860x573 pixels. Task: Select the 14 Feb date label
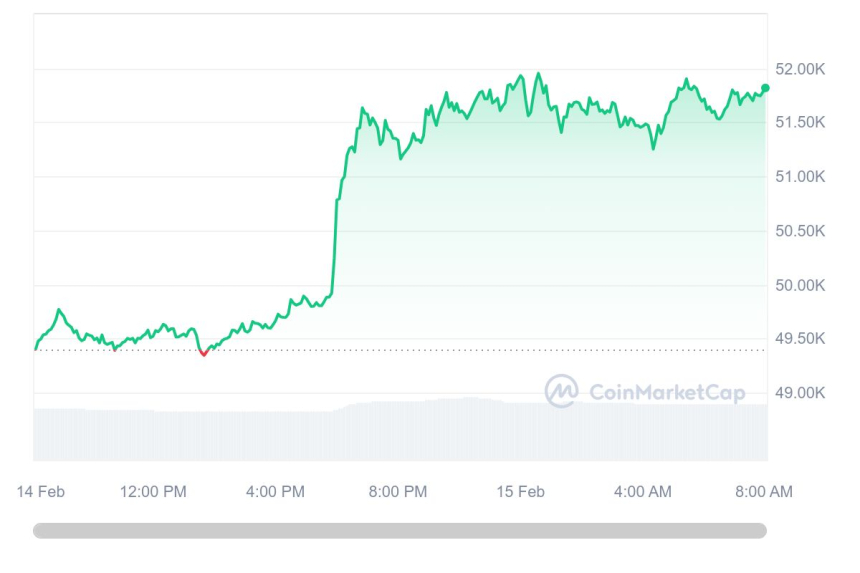pyautogui.click(x=42, y=491)
